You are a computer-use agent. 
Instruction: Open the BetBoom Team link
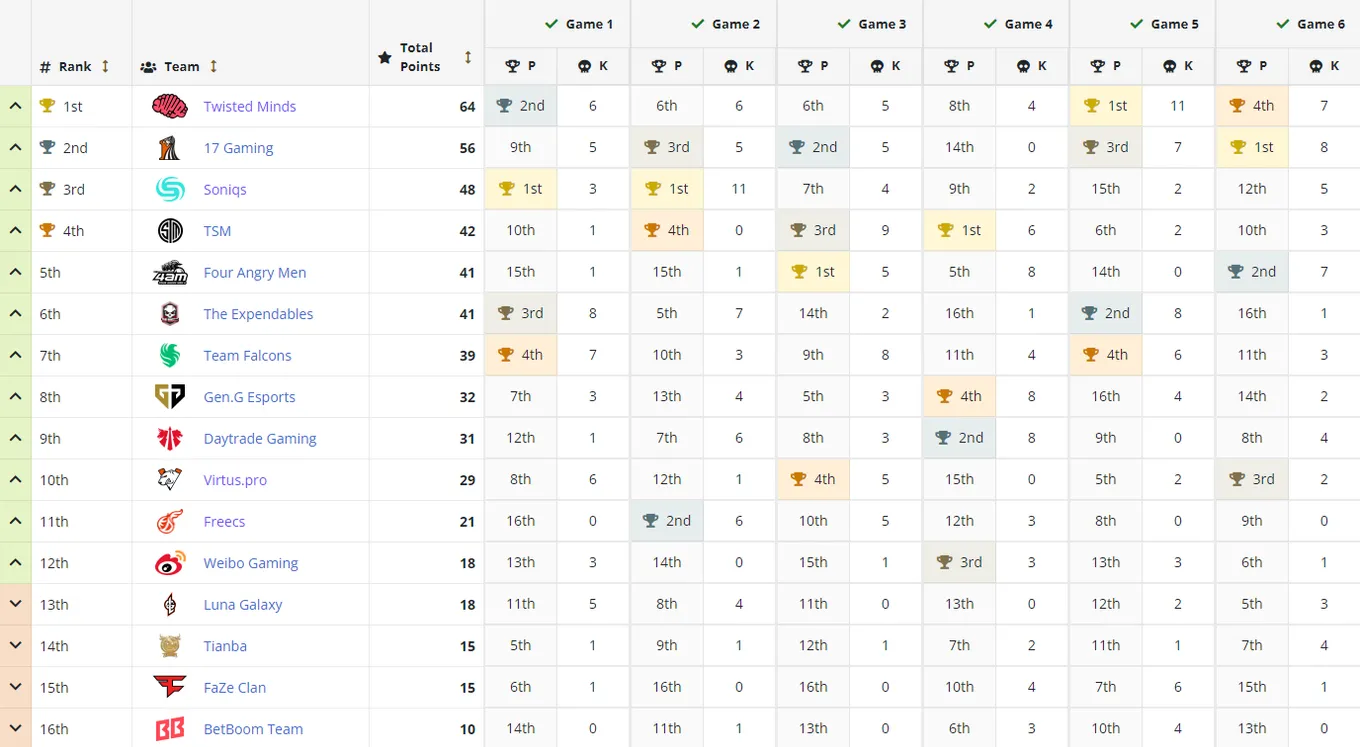tap(253, 729)
